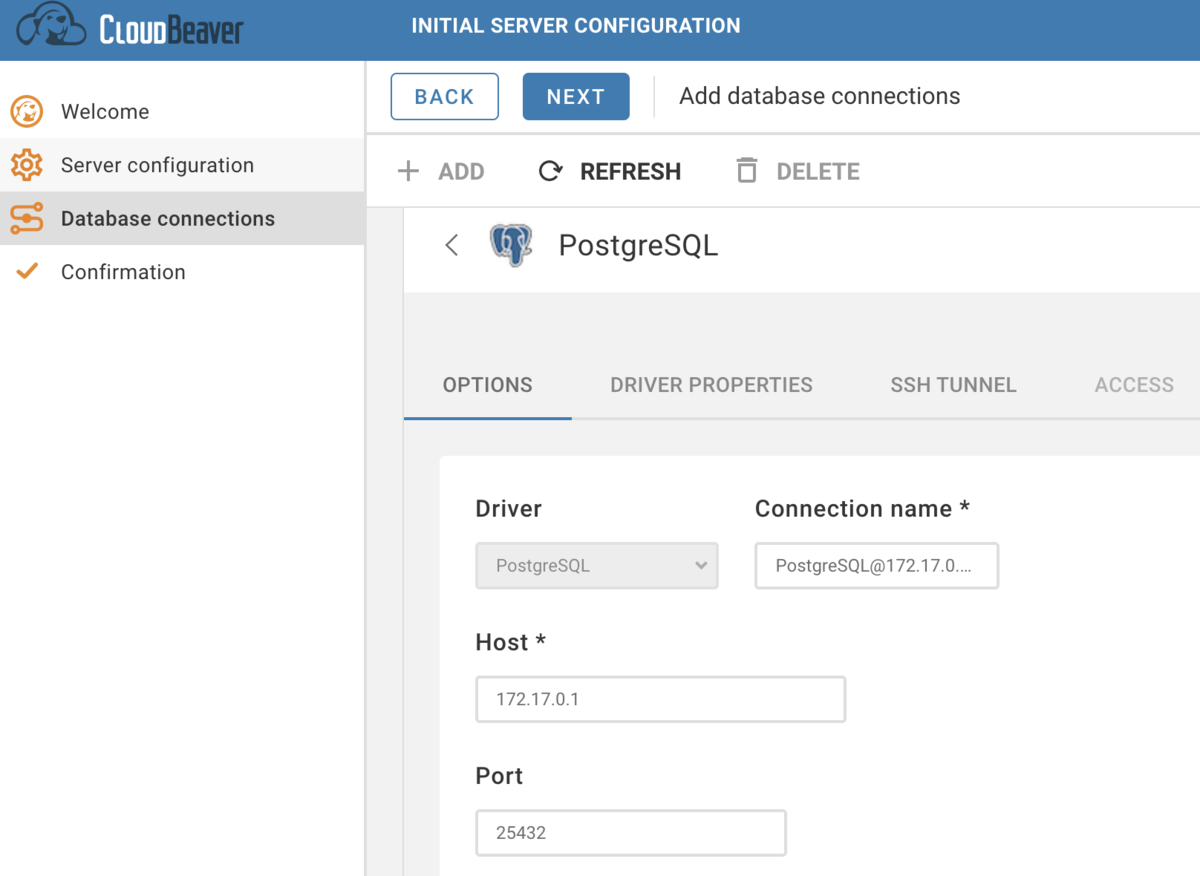Image resolution: width=1200 pixels, height=876 pixels.
Task: Click the Database connections sidebar icon
Action: (27, 218)
